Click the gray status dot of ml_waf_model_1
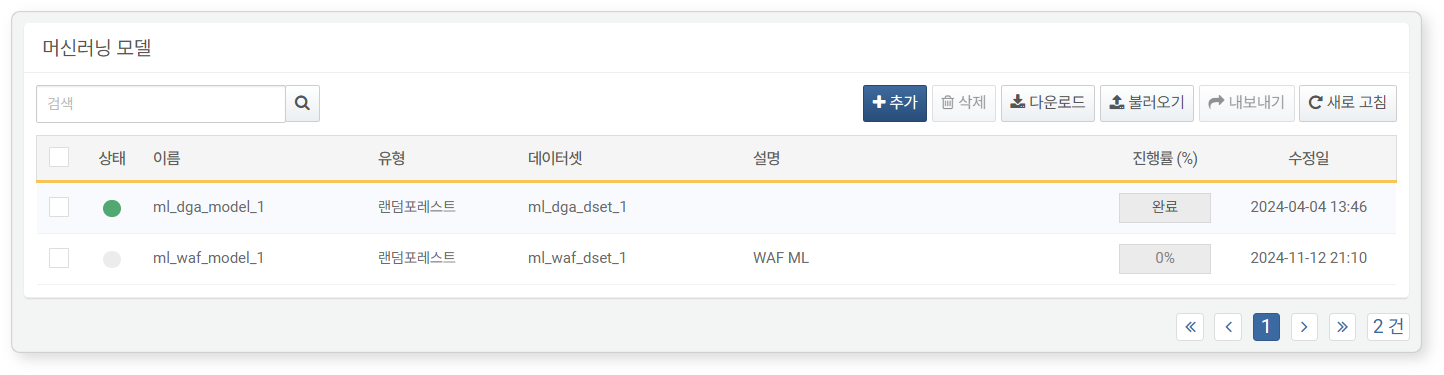 112,259
